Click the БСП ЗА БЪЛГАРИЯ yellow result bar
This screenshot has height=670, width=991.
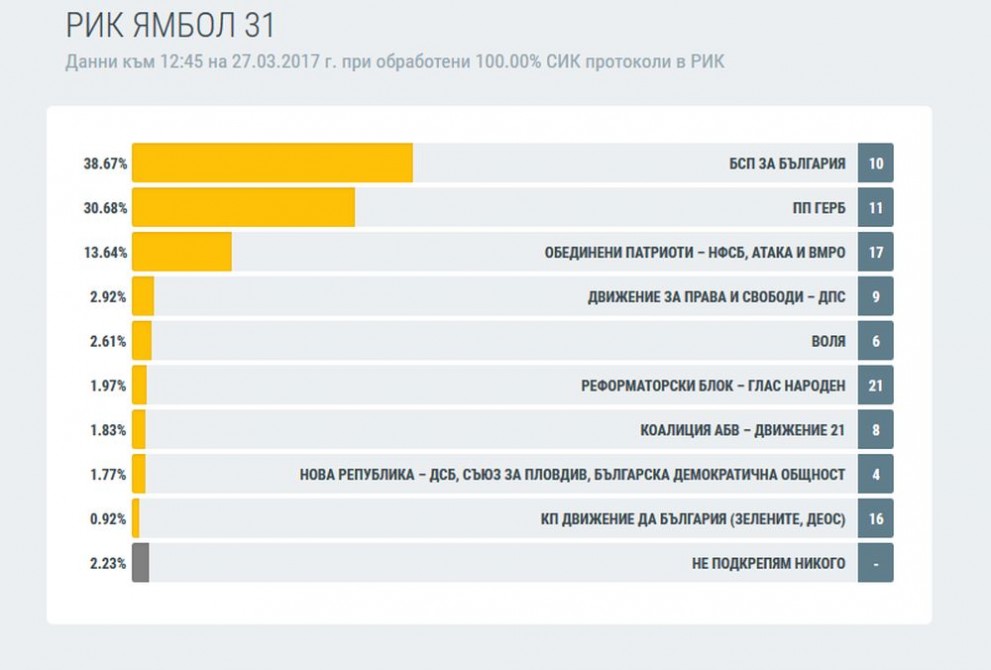click(x=272, y=163)
